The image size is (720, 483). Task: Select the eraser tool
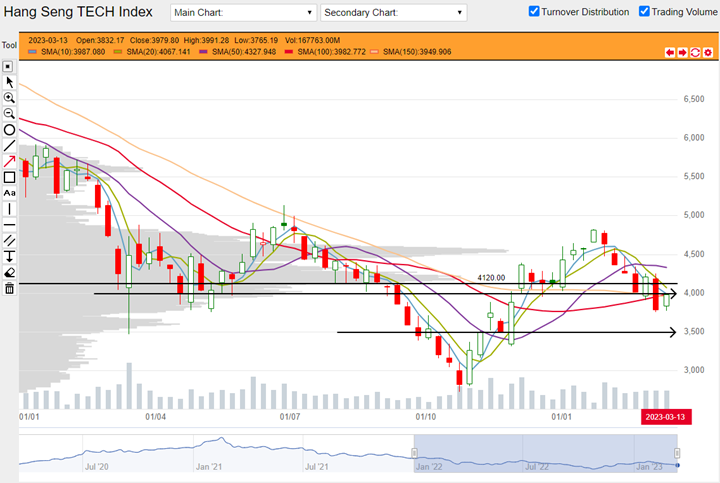[9, 273]
